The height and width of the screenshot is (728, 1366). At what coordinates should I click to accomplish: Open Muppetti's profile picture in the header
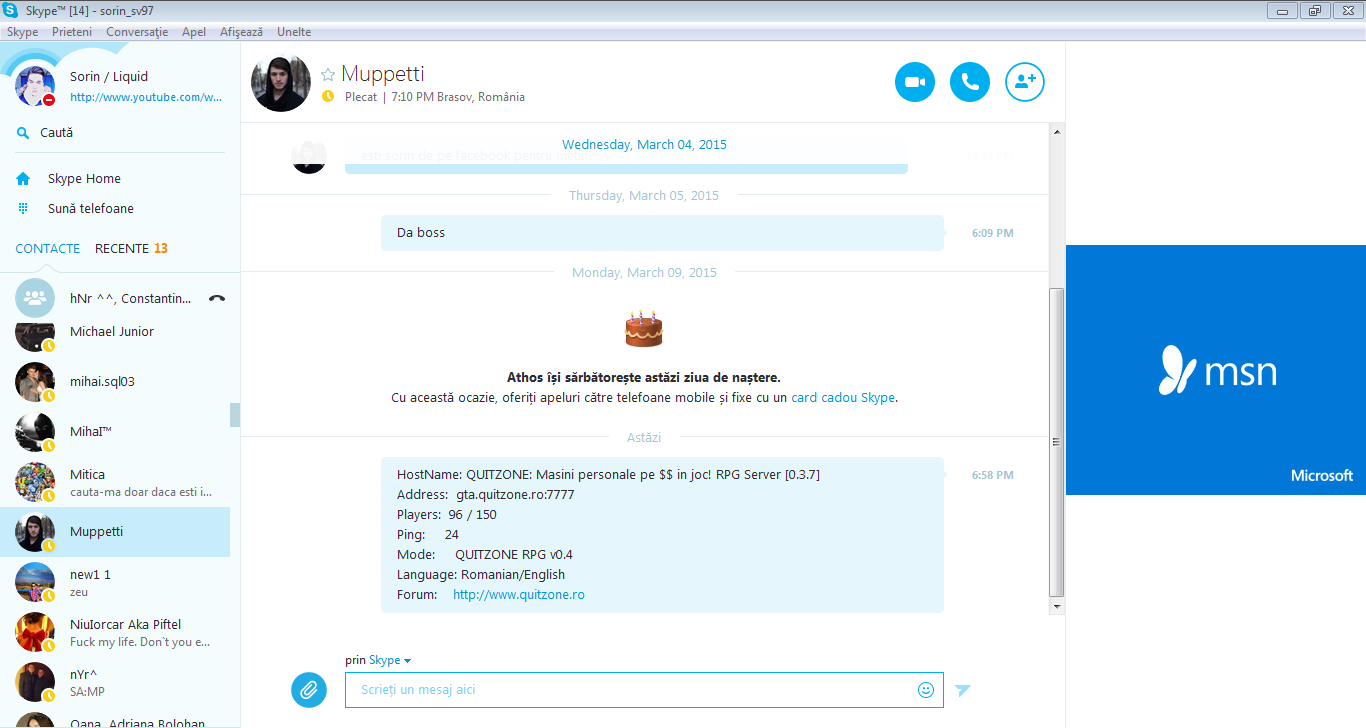point(281,82)
